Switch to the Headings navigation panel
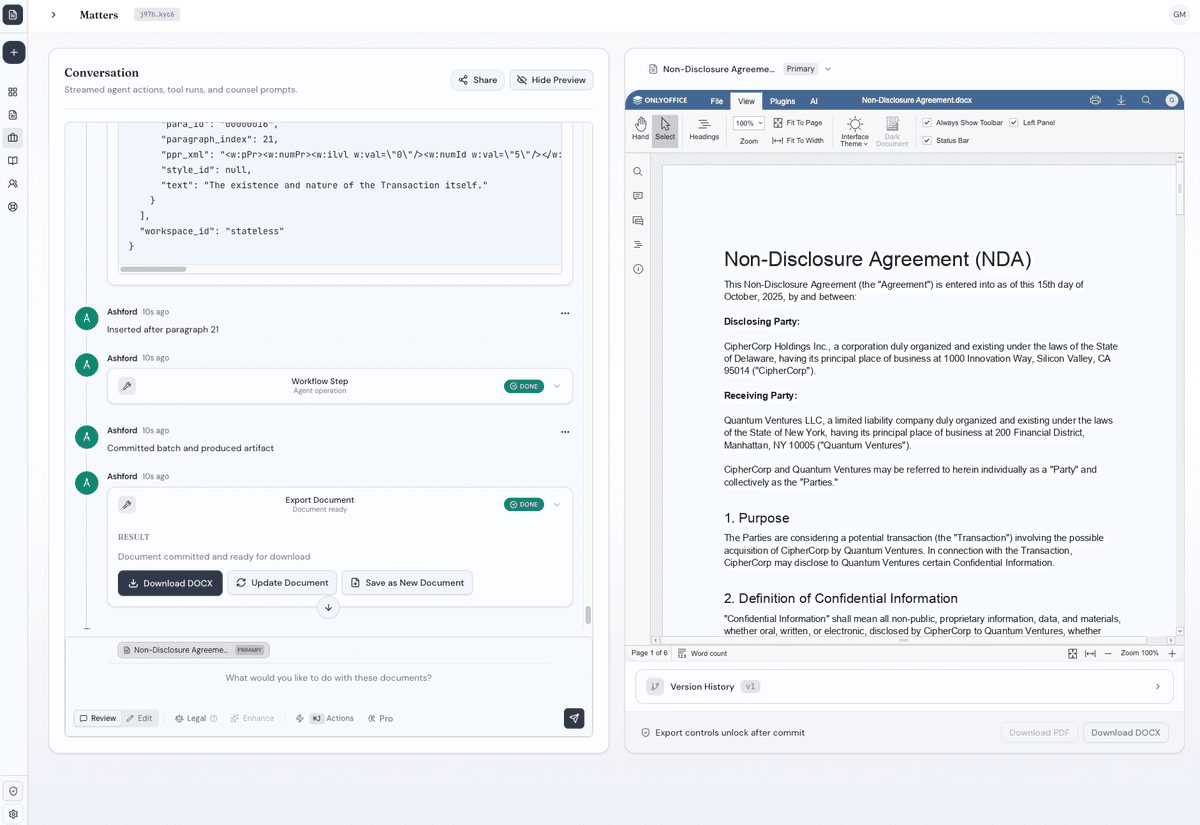This screenshot has width=1200, height=825. click(x=704, y=129)
